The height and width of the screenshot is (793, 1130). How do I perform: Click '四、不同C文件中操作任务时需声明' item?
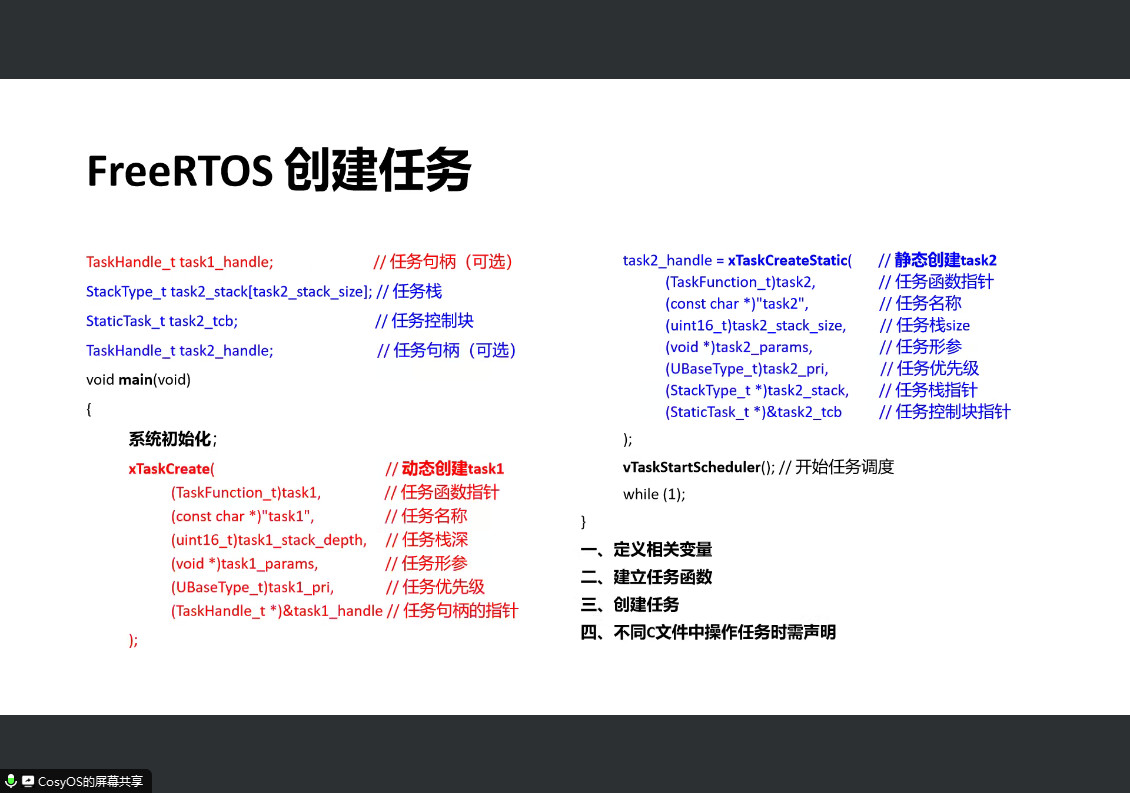click(708, 632)
